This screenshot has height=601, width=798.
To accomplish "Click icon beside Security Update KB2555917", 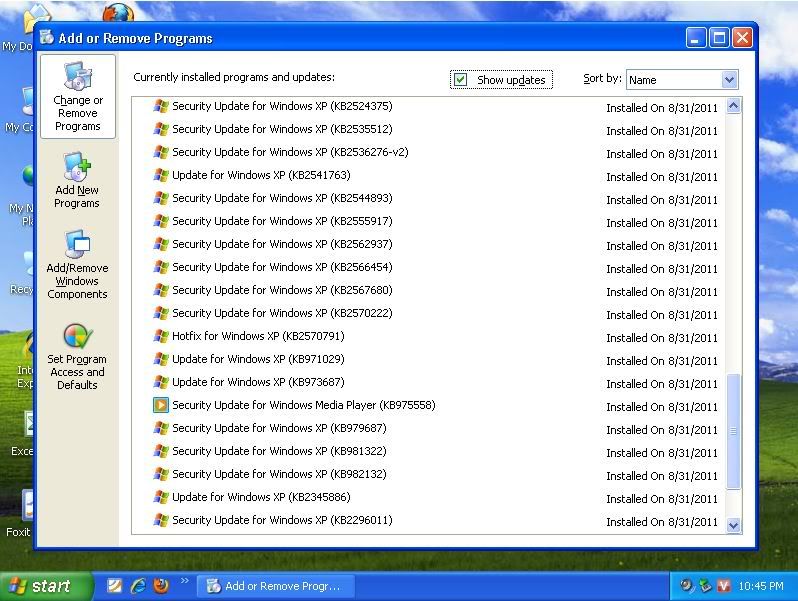I will [161, 221].
